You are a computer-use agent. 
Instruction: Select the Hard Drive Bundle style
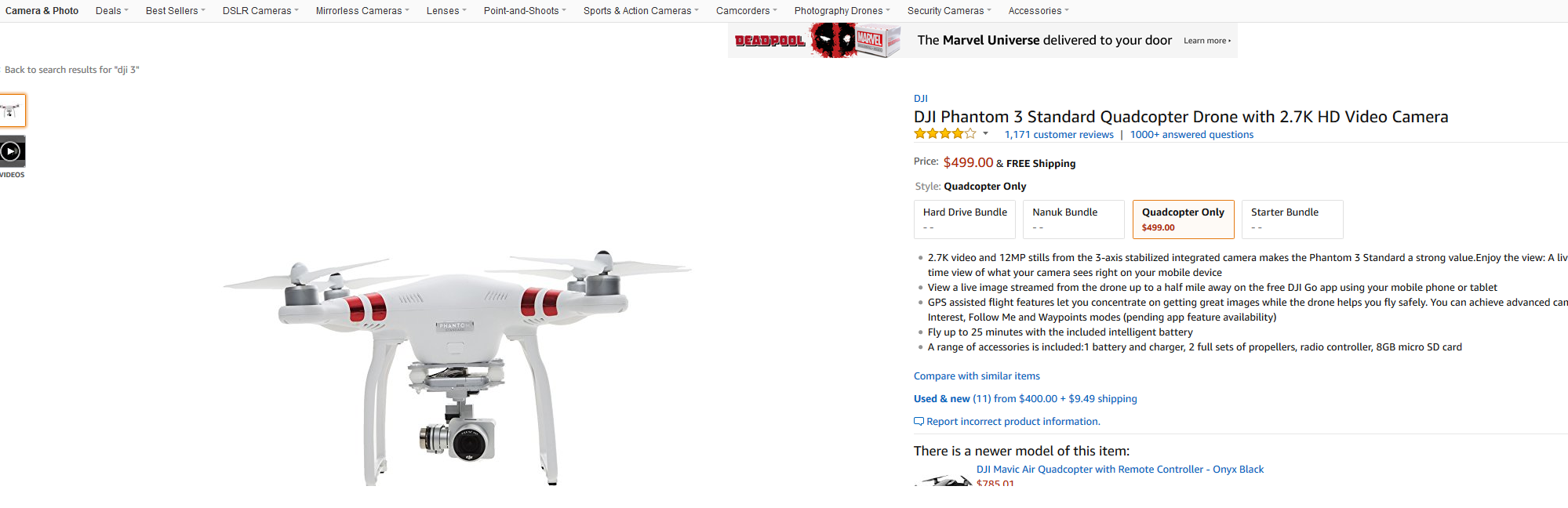pos(965,220)
